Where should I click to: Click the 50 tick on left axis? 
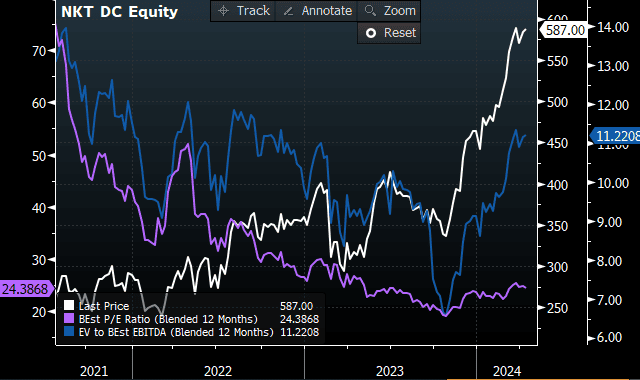pyautogui.click(x=39, y=156)
